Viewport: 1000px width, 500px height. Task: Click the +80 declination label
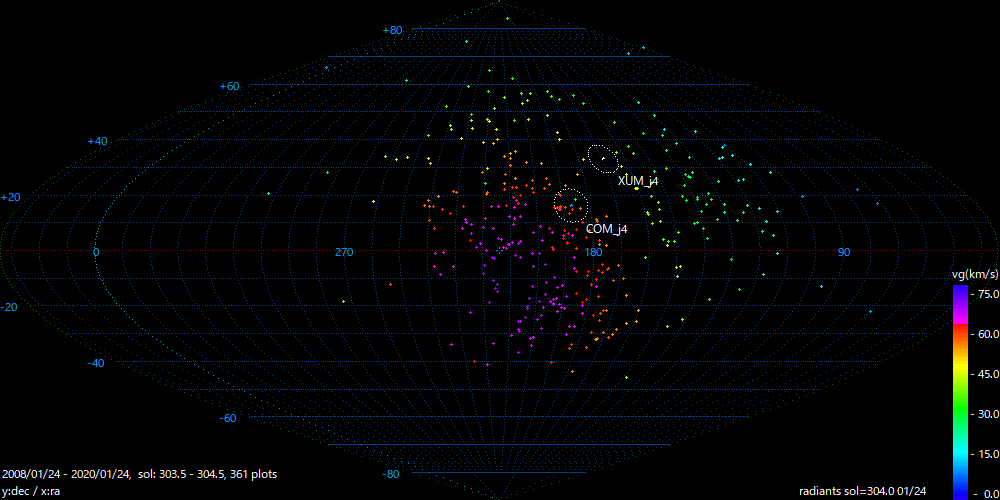point(392,31)
